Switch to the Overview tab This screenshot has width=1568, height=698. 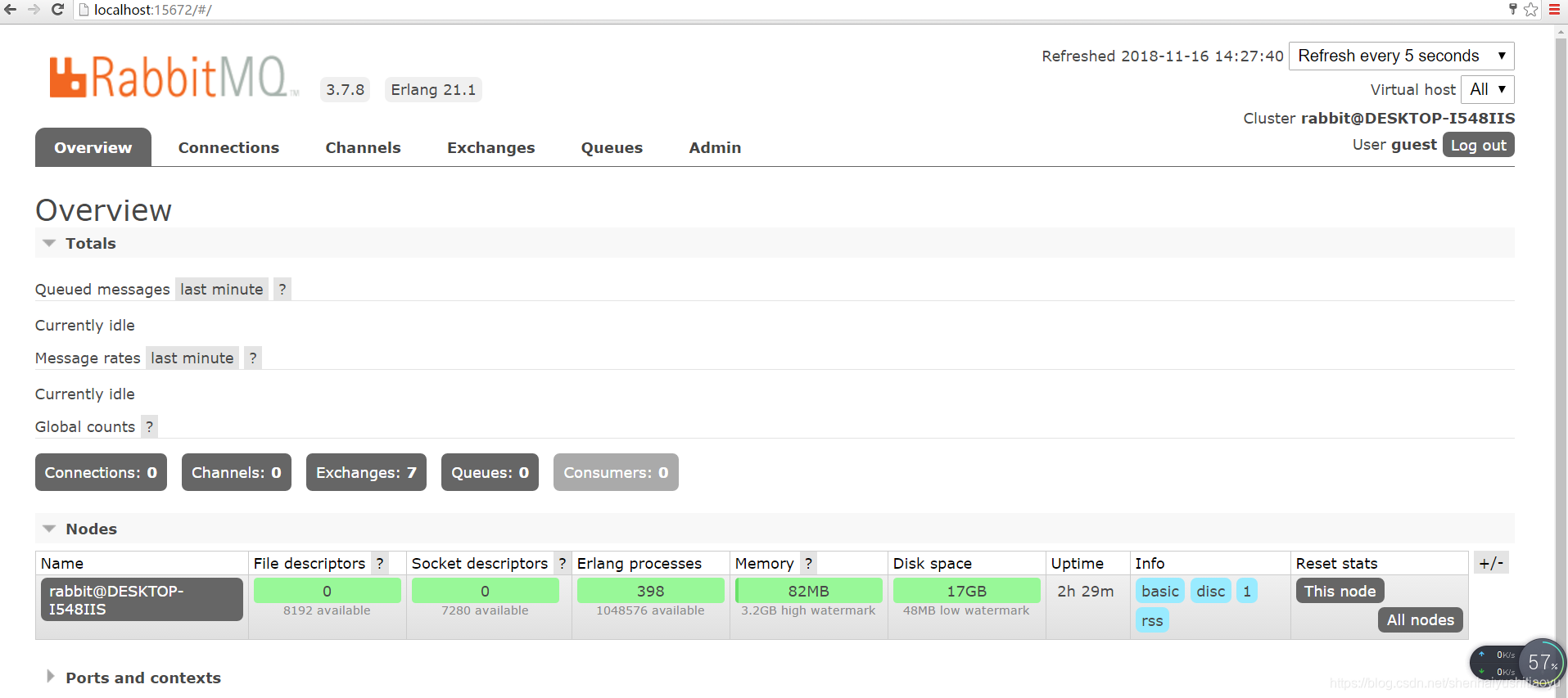[93, 147]
